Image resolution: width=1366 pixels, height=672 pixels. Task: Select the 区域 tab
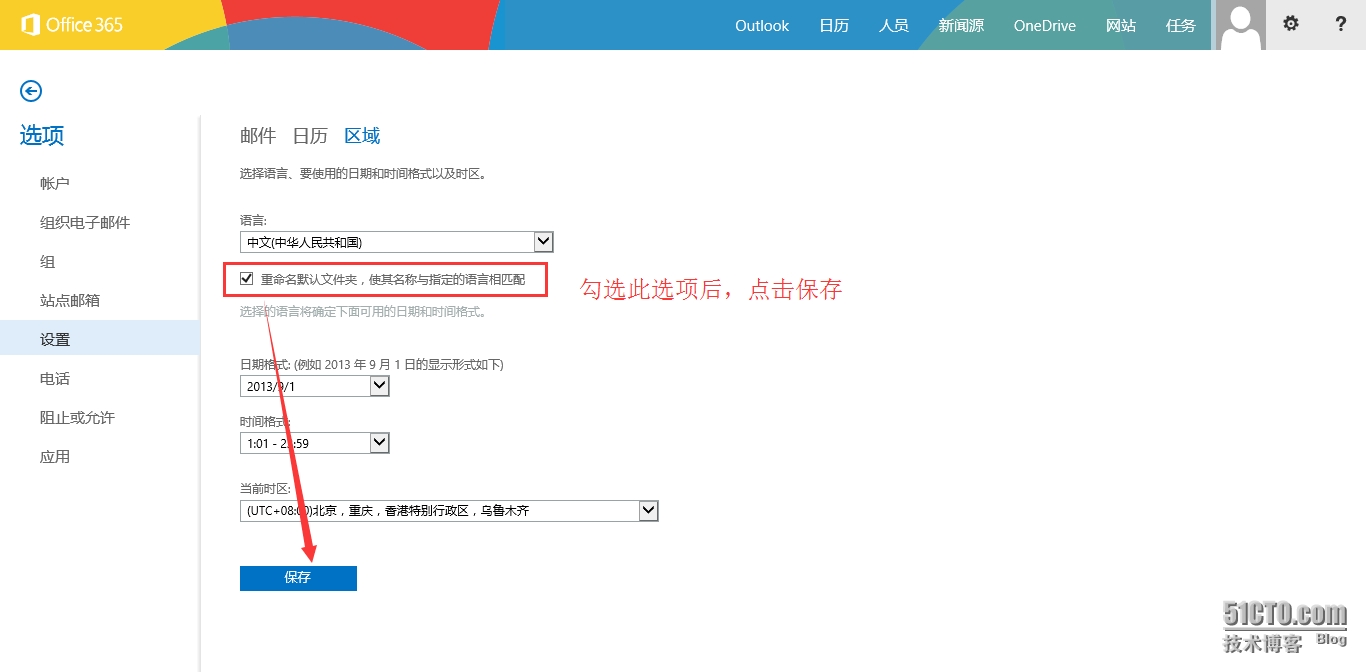(362, 136)
